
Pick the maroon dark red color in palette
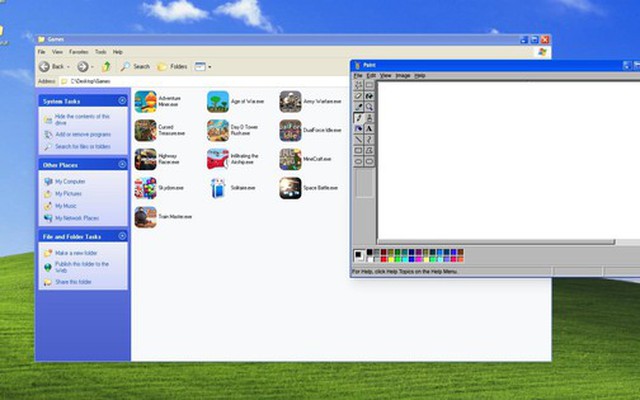[x=383, y=252]
